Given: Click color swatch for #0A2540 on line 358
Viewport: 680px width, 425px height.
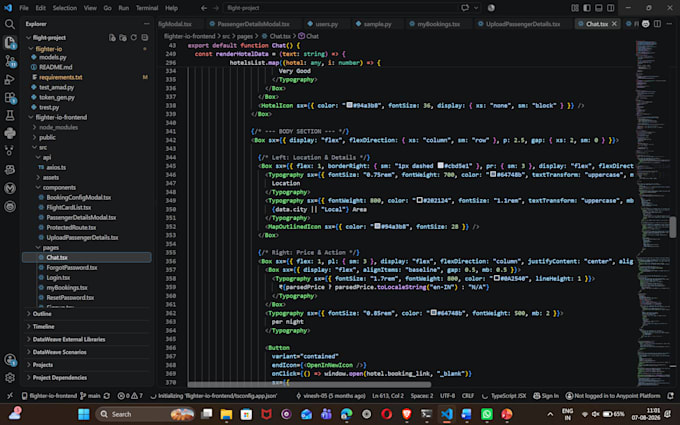Looking at the screenshot, I should pos(497,278).
